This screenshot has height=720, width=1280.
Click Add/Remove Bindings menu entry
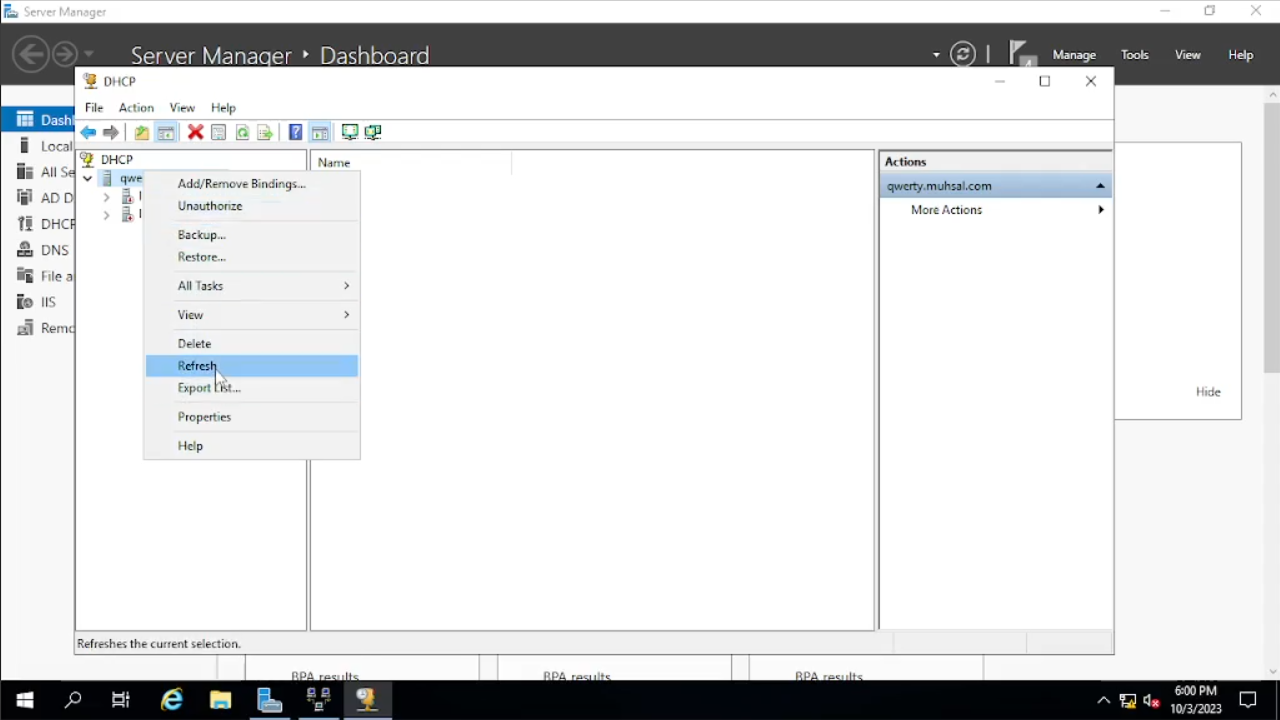(x=241, y=184)
